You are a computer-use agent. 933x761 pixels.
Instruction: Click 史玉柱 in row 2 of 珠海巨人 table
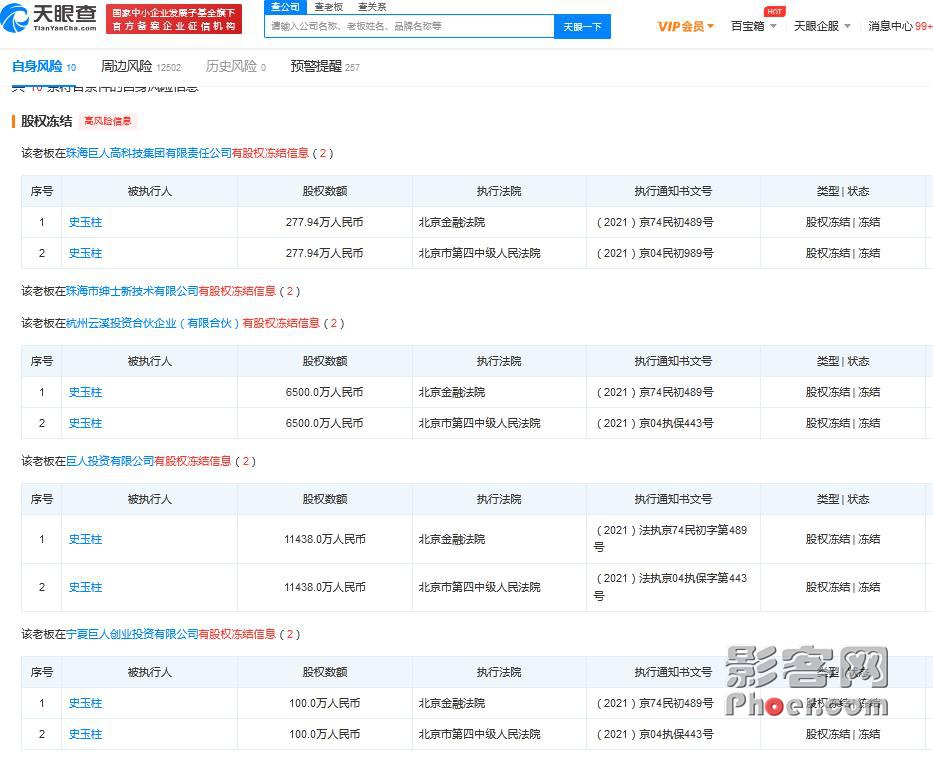click(x=86, y=253)
